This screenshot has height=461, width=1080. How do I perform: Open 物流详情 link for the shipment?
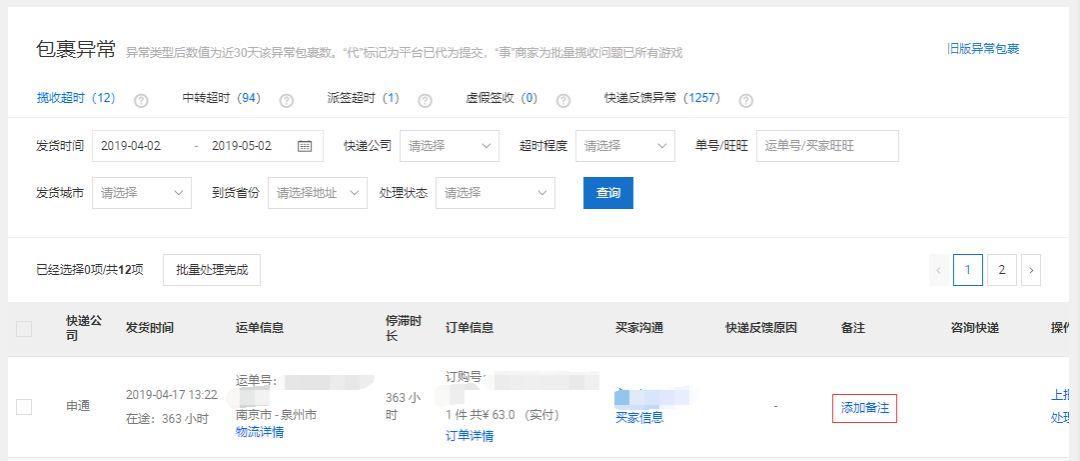coord(260,432)
